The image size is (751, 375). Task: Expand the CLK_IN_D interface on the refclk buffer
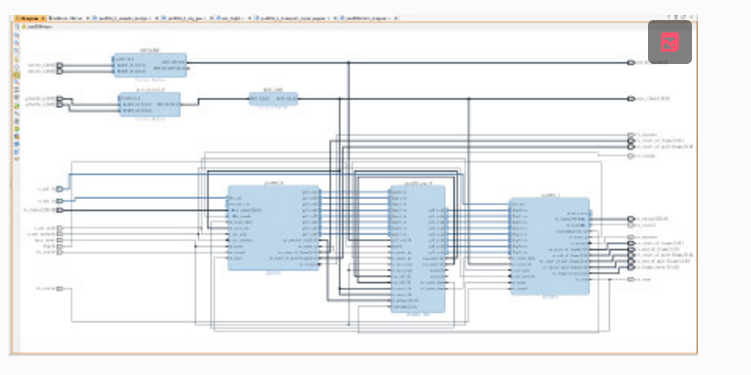click(117, 59)
